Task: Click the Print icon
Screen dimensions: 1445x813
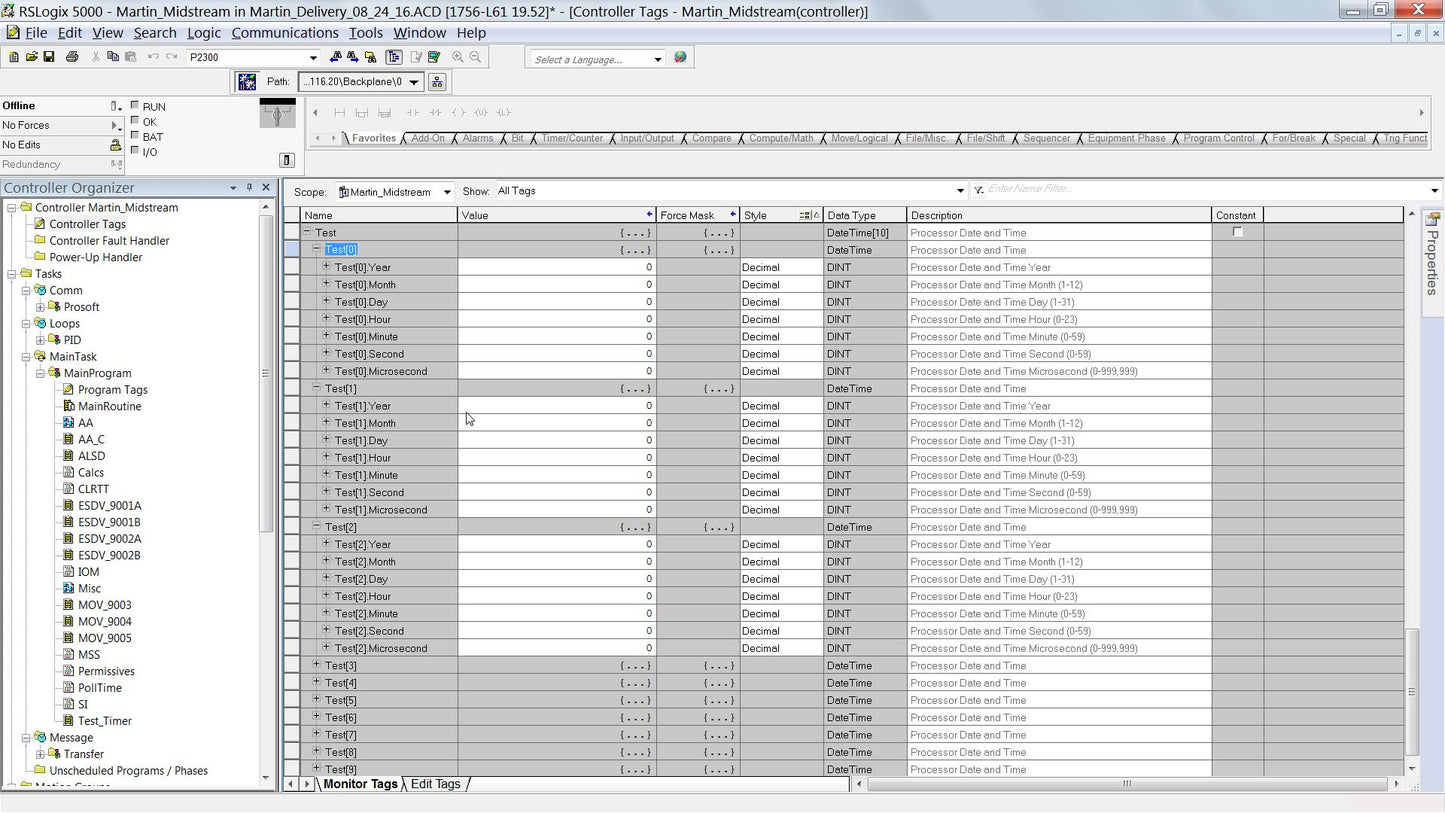Action: (72, 57)
